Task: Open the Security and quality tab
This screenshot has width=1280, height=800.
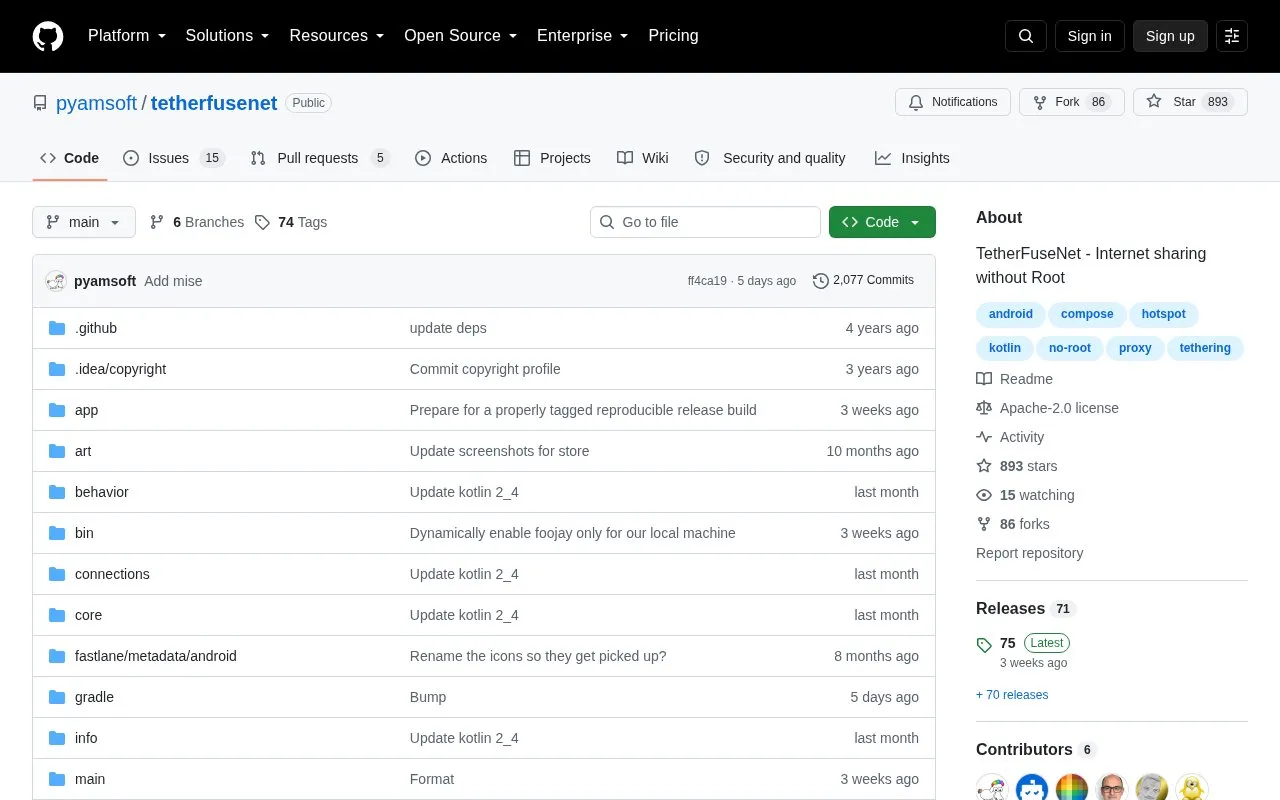Action: tap(770, 158)
